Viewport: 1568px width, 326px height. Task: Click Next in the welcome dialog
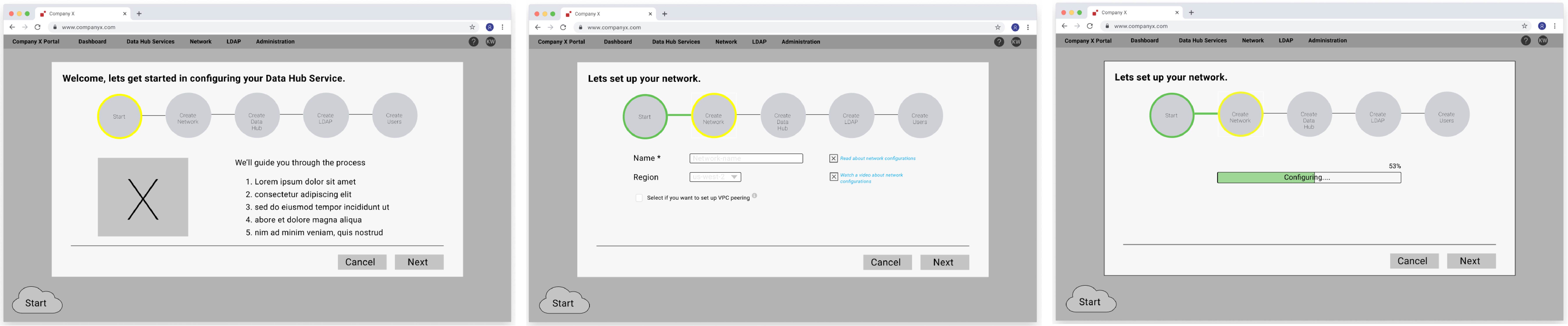tap(419, 262)
